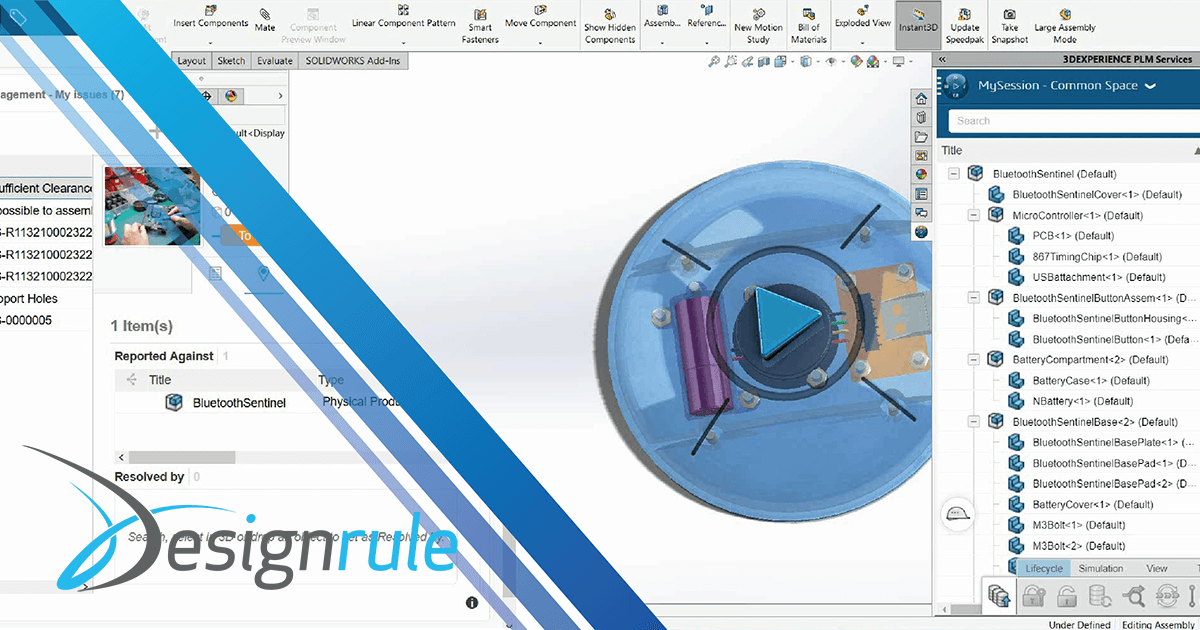The height and width of the screenshot is (630, 1200).
Task: Open File Explorer folder in task pane
Action: (x=921, y=137)
